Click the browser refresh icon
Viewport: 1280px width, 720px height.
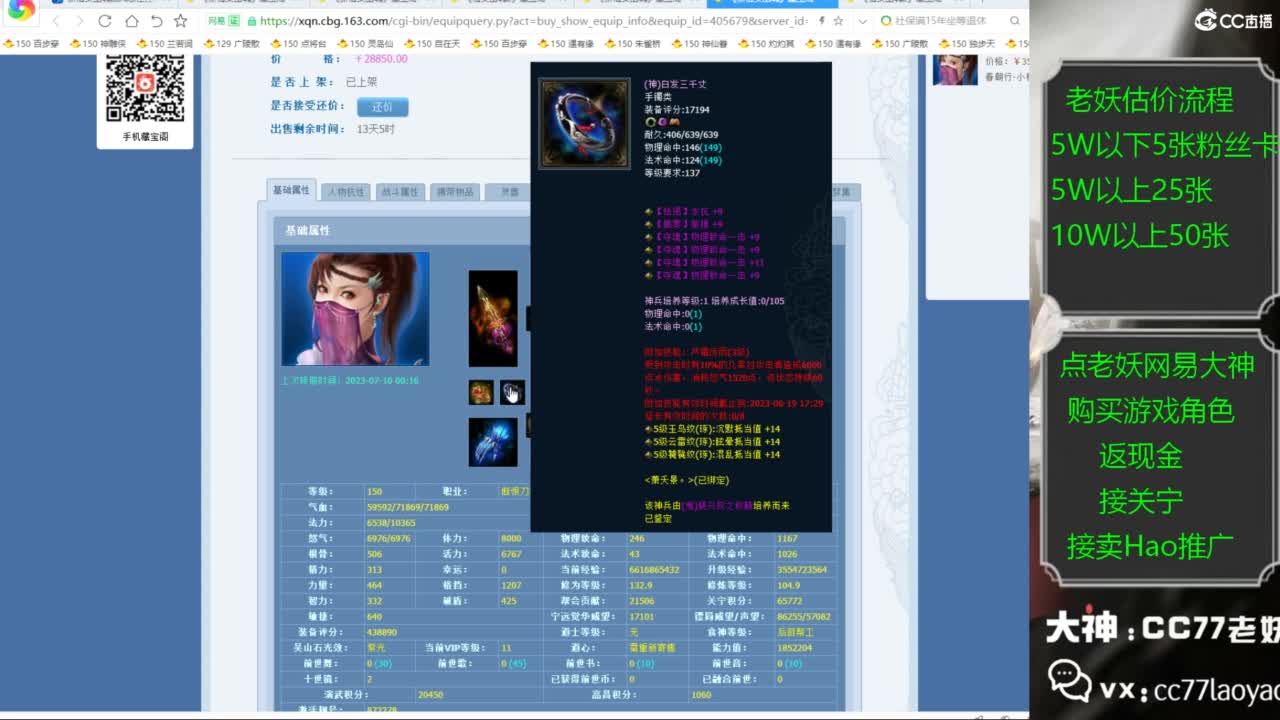tap(105, 21)
